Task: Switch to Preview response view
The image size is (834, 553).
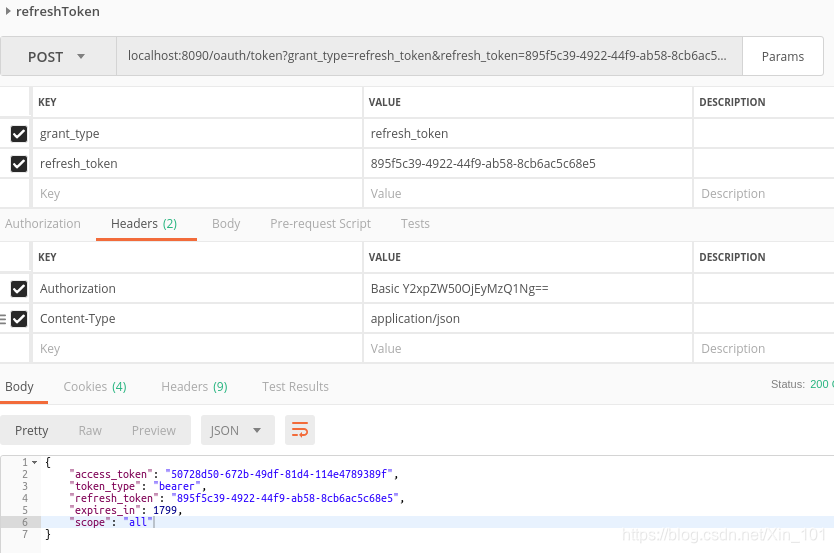Action: pyautogui.click(x=154, y=430)
